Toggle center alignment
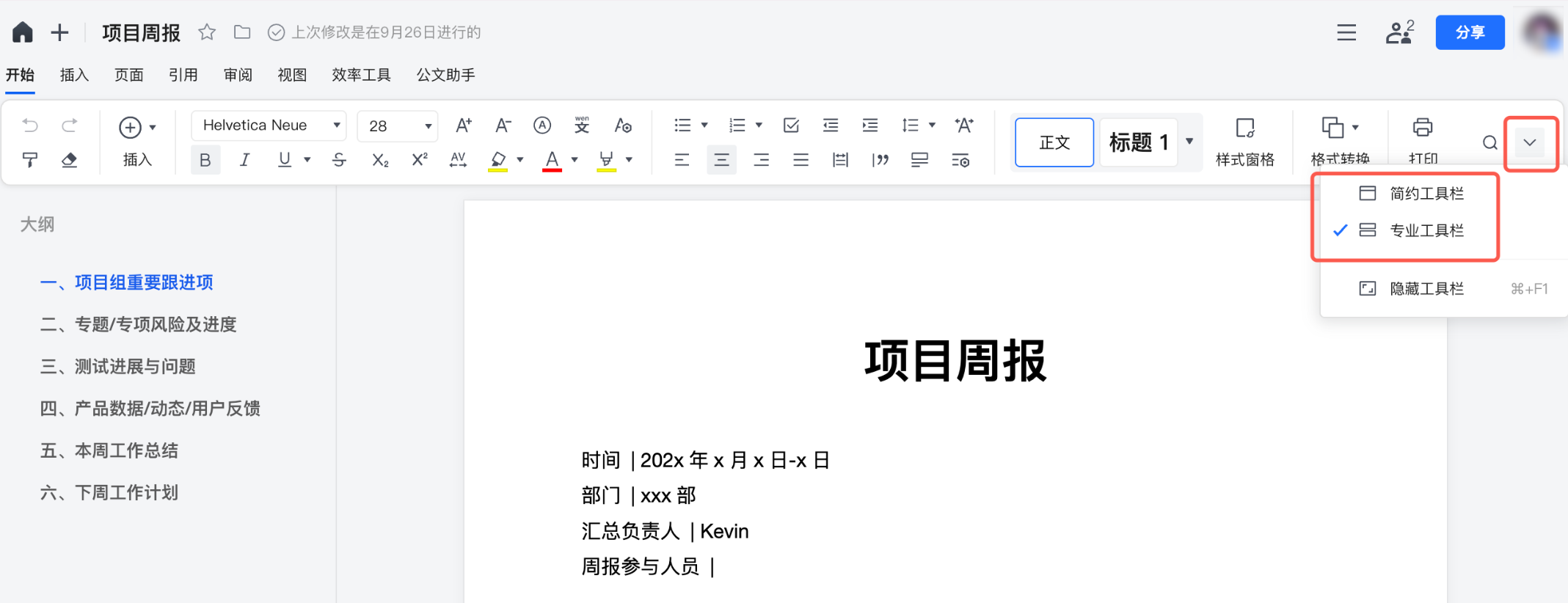1568x603 pixels. pos(721,160)
